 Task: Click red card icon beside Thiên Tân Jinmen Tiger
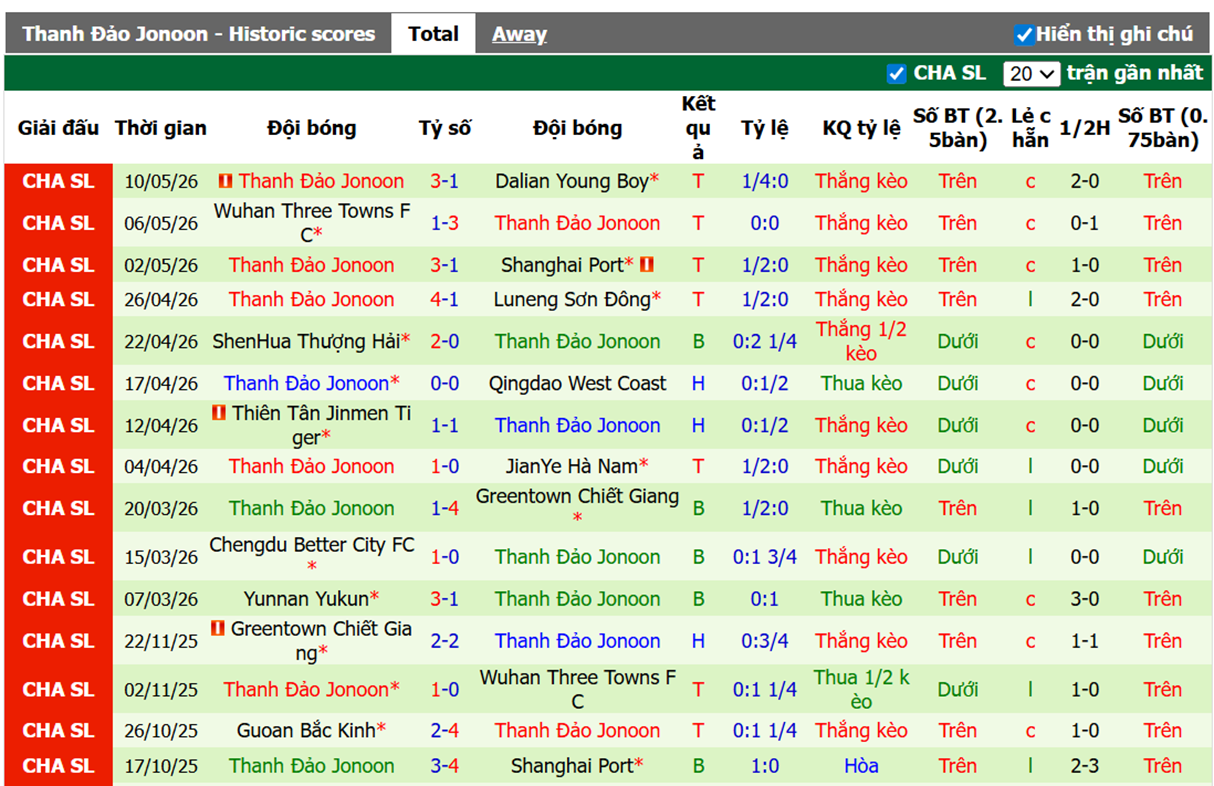219,413
